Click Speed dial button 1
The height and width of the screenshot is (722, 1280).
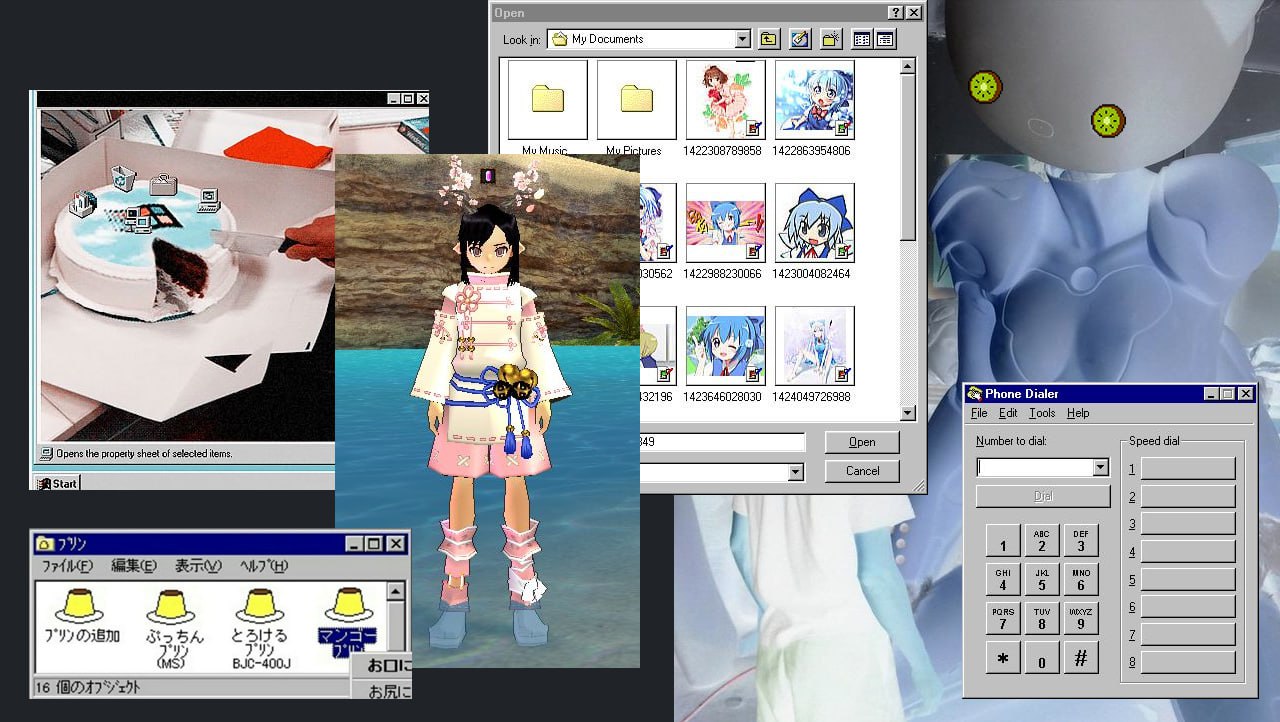coord(1188,469)
